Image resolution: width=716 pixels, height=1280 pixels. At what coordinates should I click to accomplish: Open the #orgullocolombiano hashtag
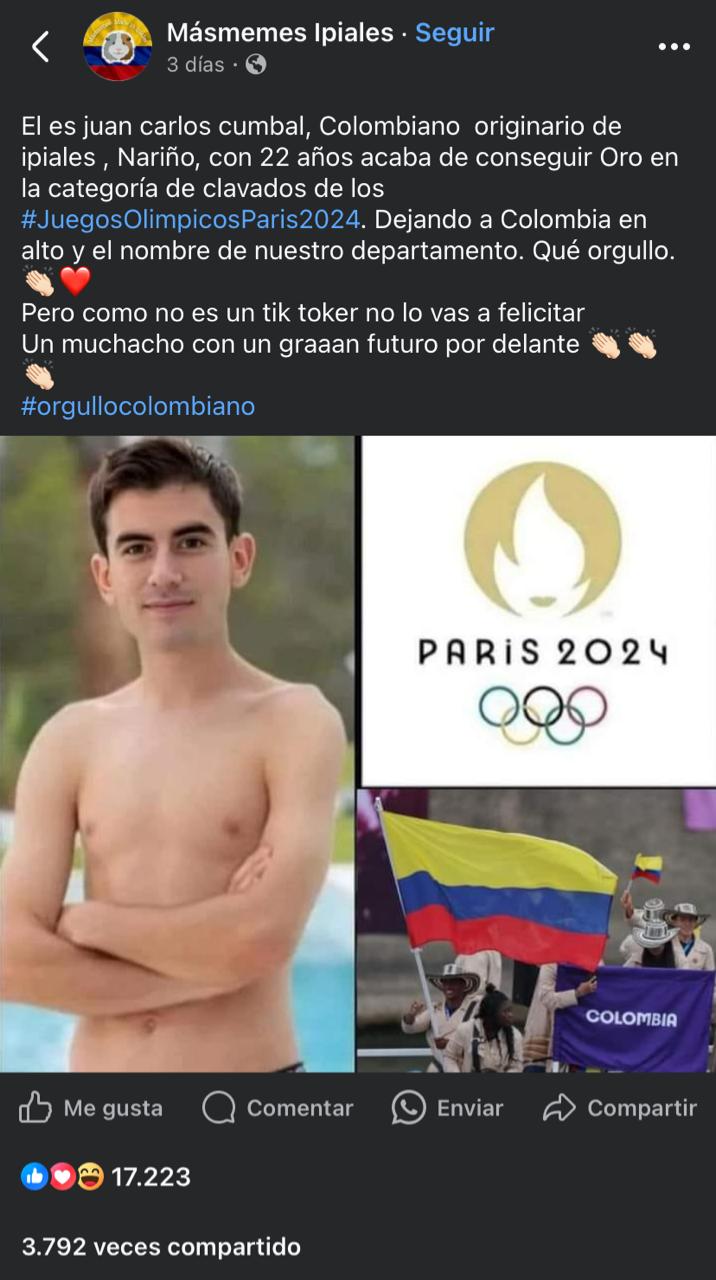coord(138,406)
